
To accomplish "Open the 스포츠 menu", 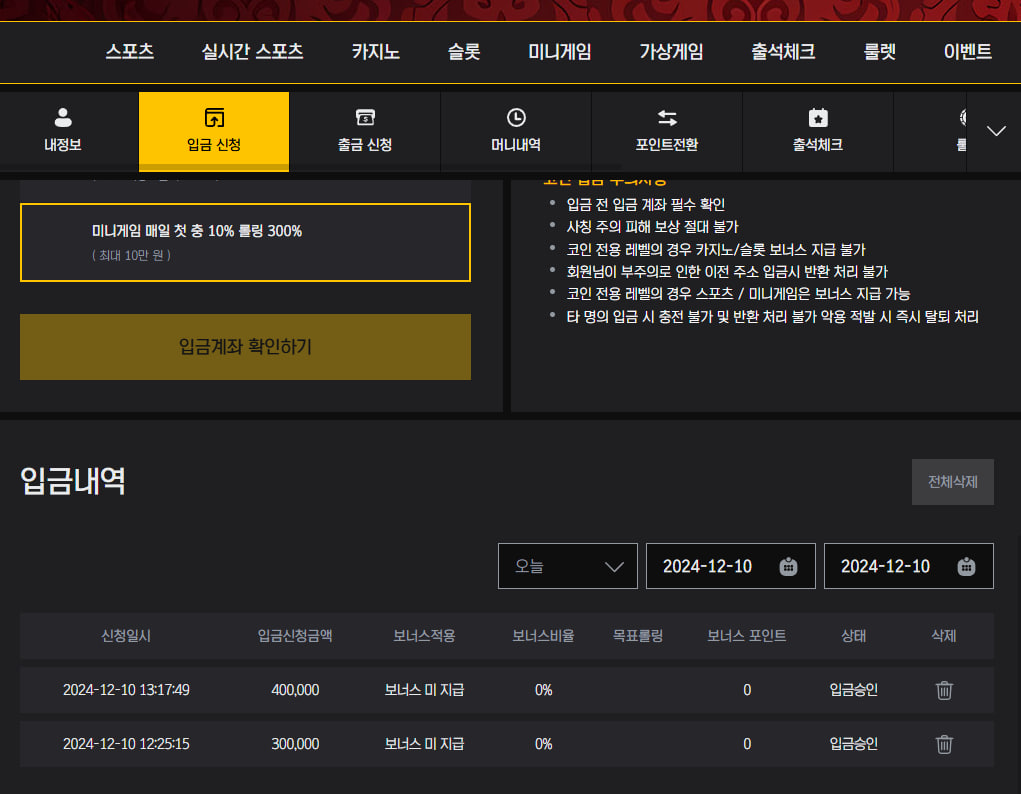I will pos(130,52).
